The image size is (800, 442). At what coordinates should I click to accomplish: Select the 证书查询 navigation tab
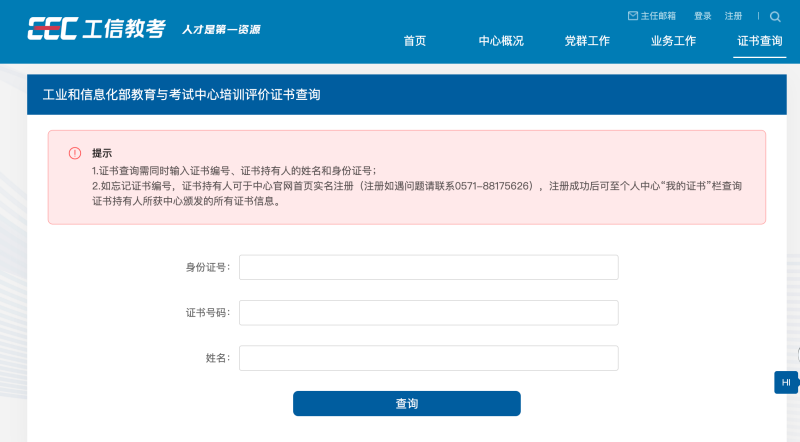[x=760, y=41]
